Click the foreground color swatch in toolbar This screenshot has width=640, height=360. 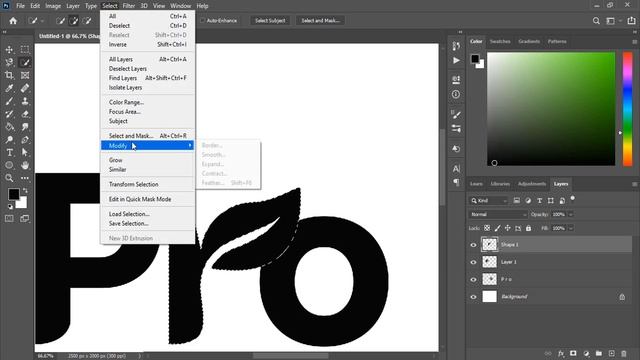[x=13, y=194]
